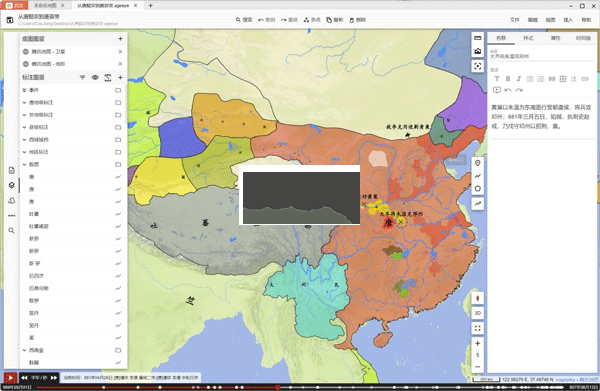Click the save icon beside the map title

[x=10, y=20]
